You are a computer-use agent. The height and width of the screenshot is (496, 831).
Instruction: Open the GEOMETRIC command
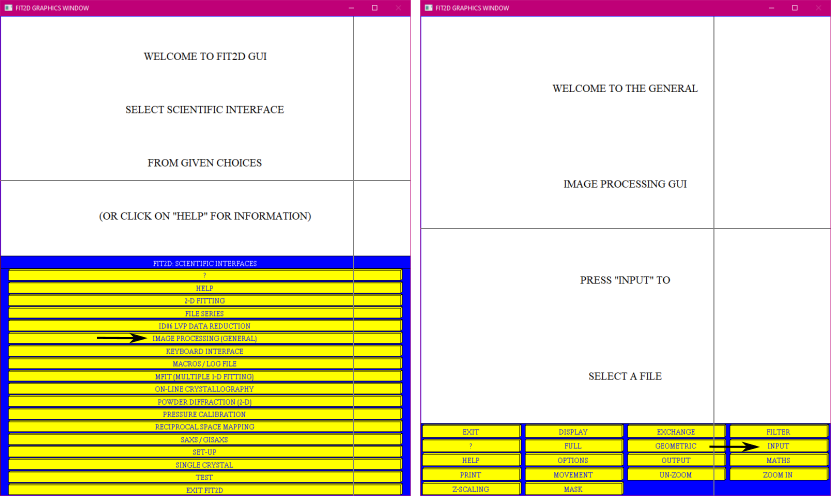click(676, 446)
